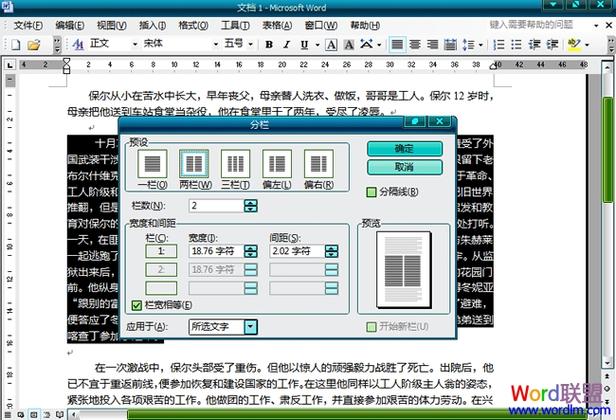Apply distributed alignment
The width and height of the screenshot is (616, 420).
click(450, 44)
